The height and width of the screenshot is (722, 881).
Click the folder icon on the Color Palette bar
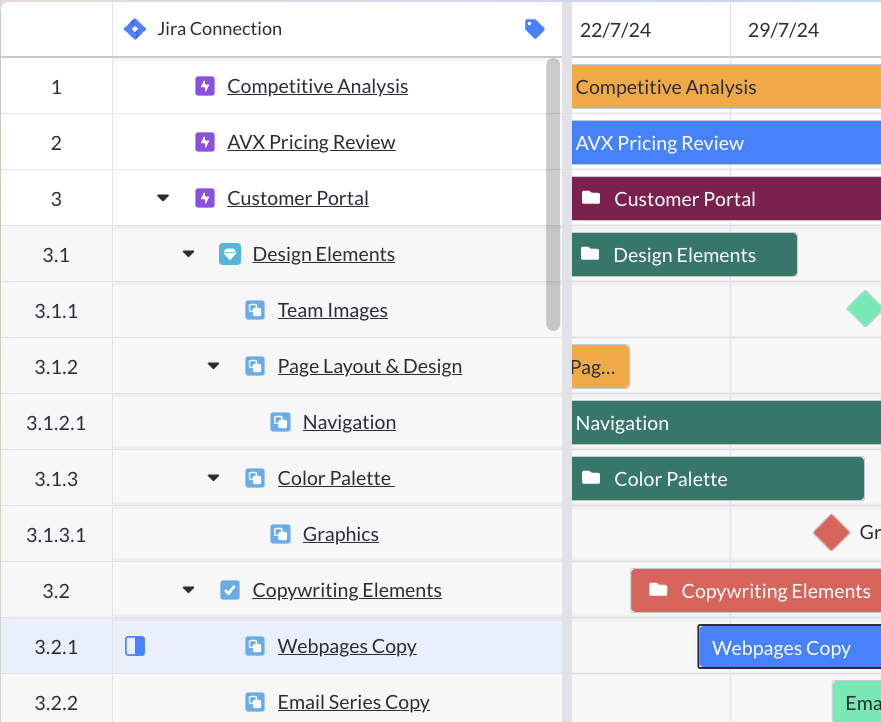click(591, 478)
